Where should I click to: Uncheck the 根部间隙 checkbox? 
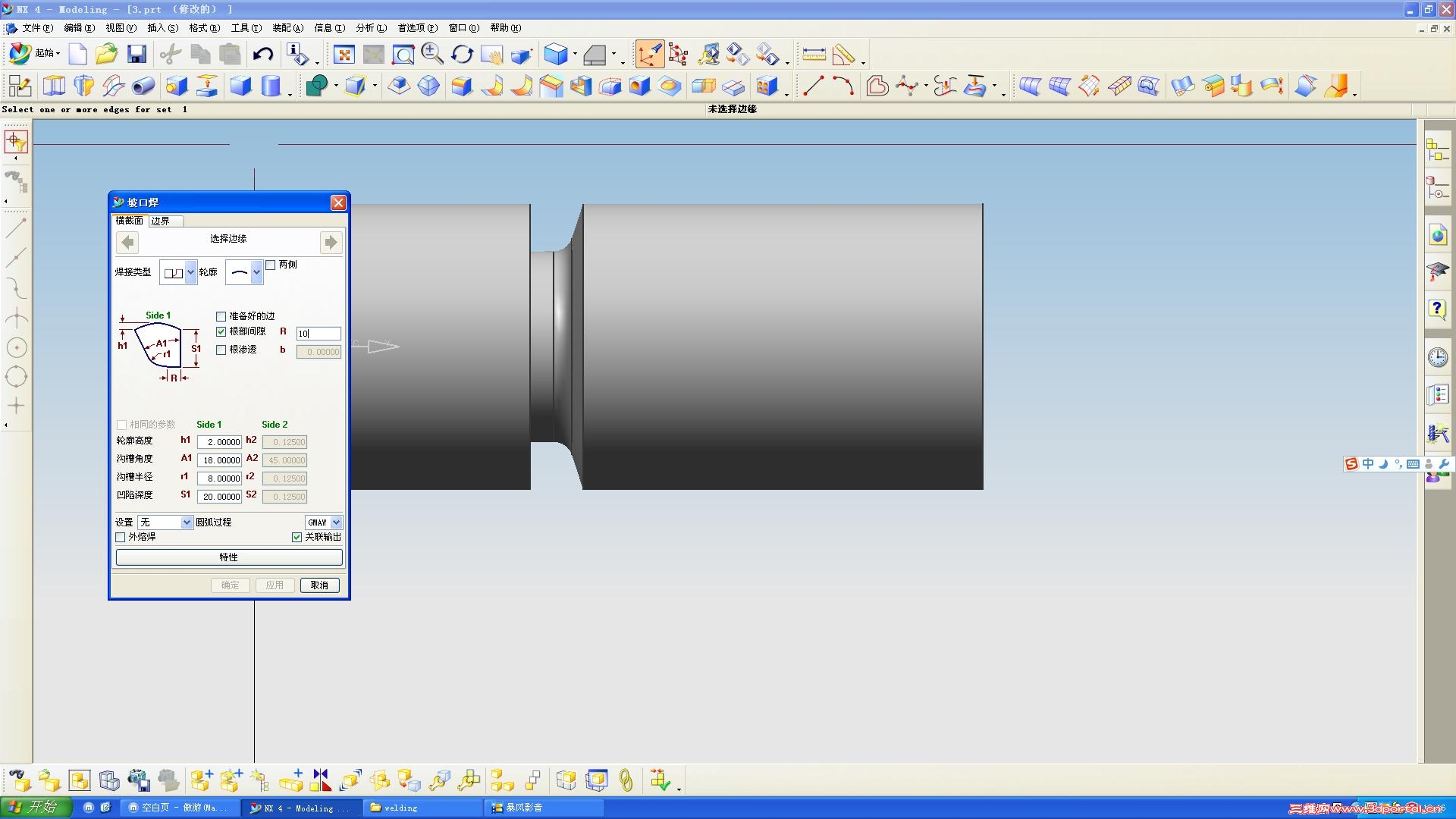(x=221, y=331)
